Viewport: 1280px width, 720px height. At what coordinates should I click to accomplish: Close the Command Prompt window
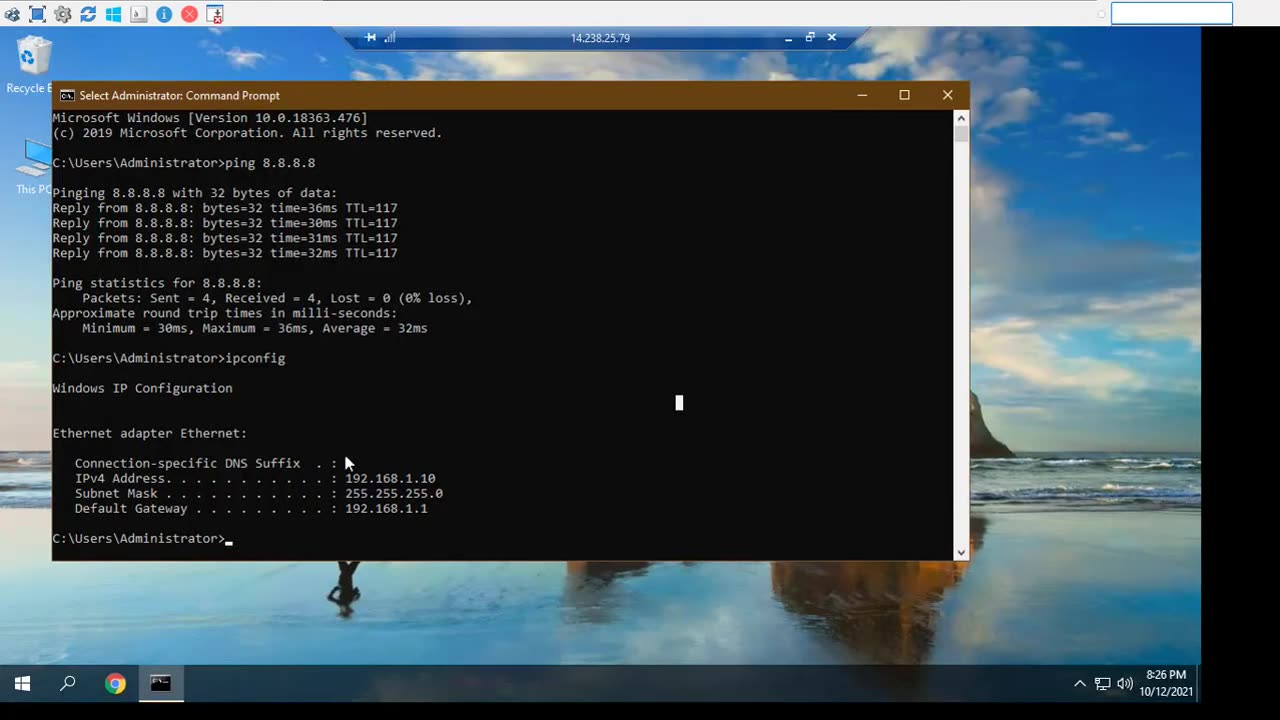(947, 95)
